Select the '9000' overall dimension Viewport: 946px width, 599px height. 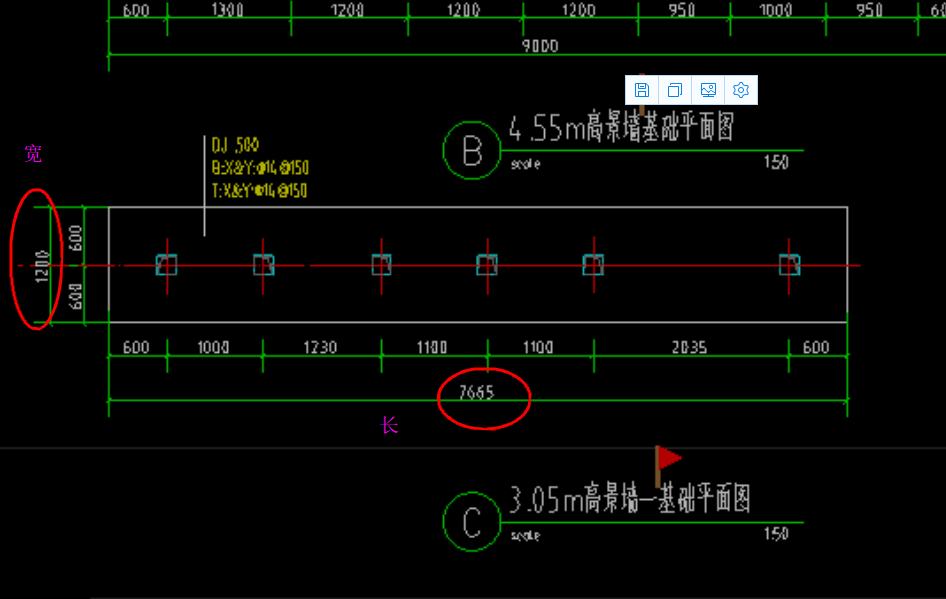[540, 46]
